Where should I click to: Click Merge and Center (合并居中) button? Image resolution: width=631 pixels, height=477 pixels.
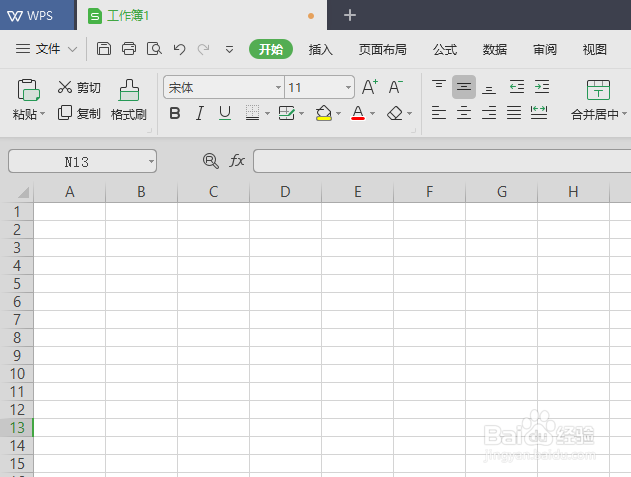(x=598, y=101)
